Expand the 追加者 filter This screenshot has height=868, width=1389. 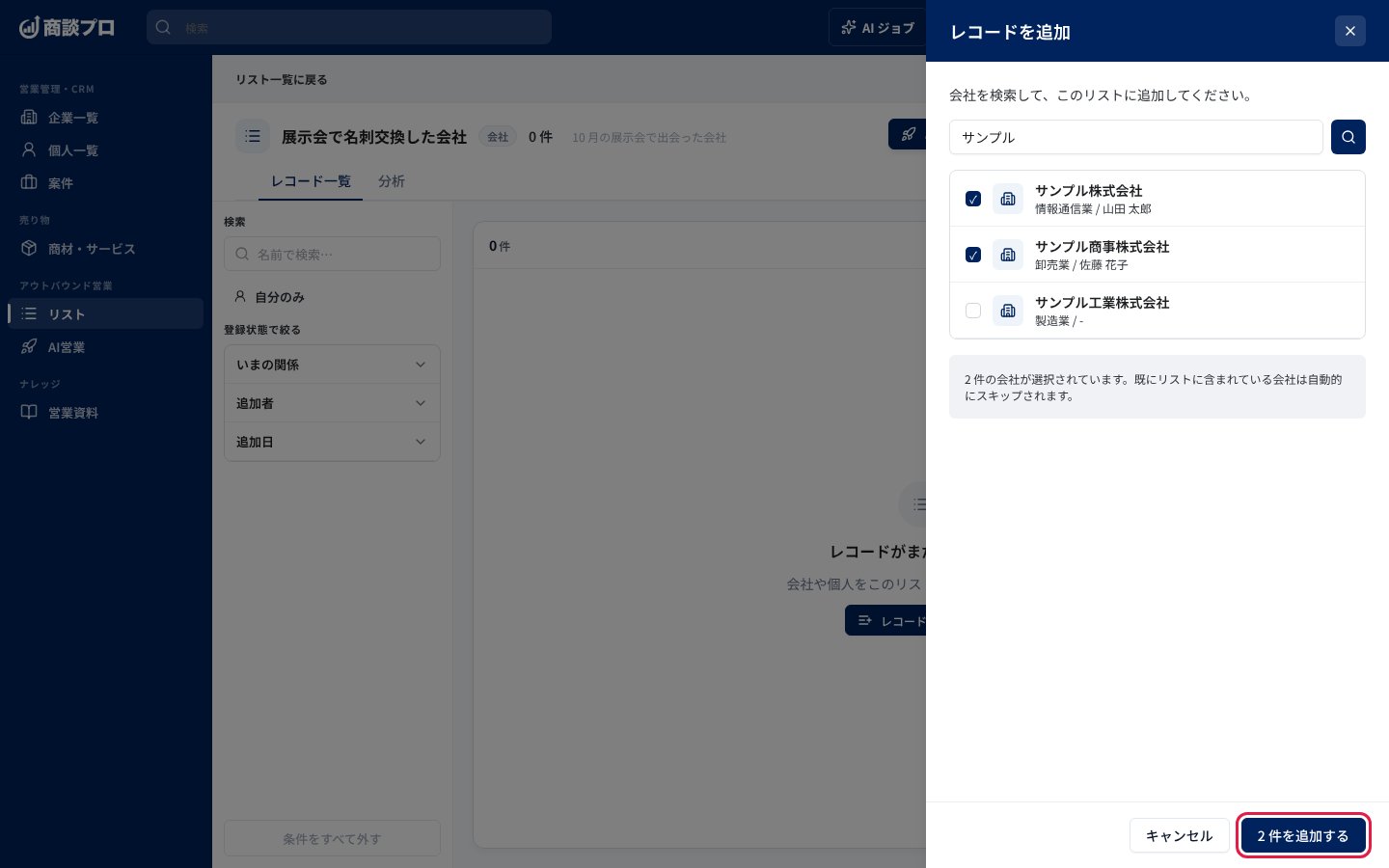click(x=332, y=403)
